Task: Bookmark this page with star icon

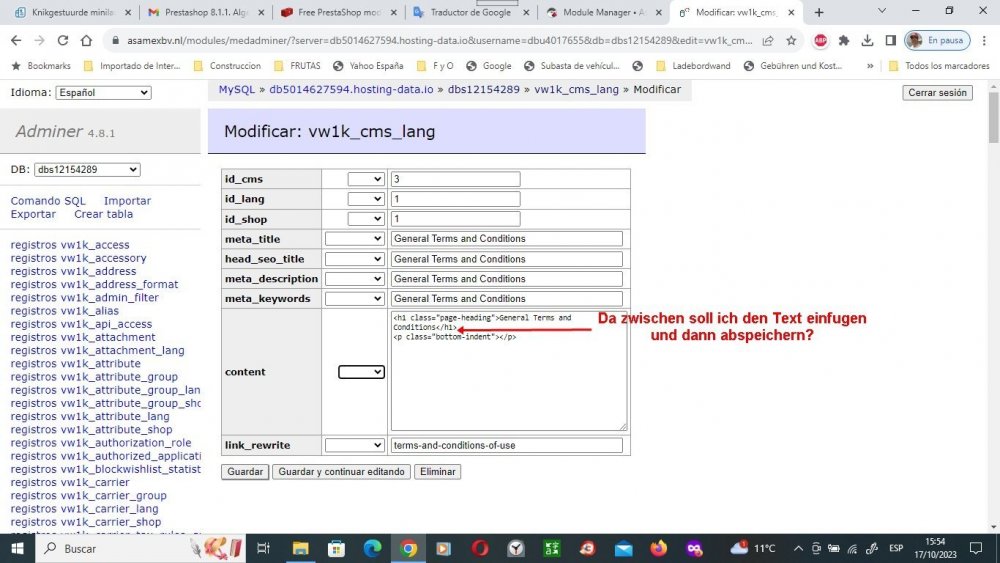Action: click(x=791, y=40)
